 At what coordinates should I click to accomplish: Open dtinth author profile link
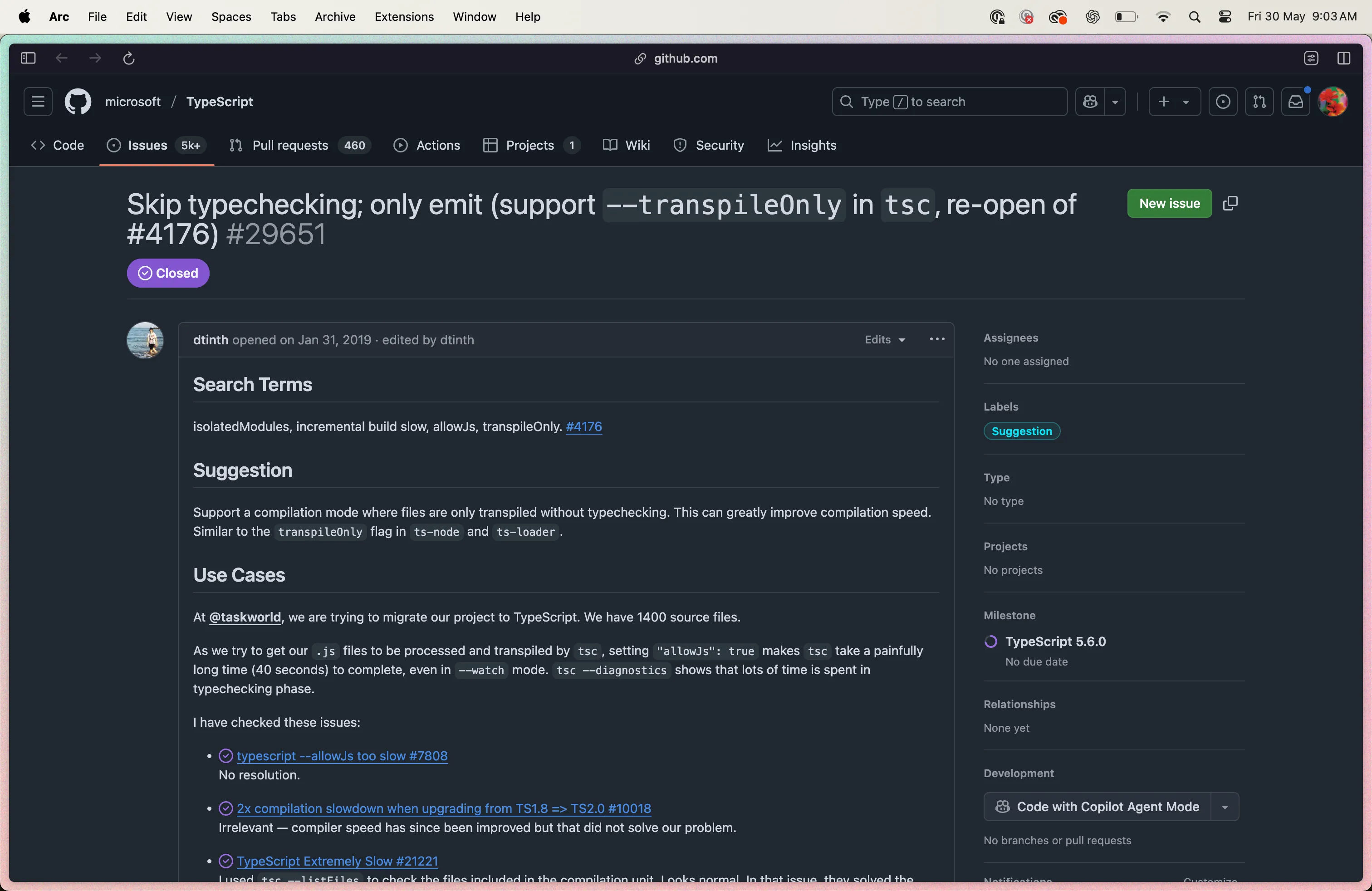(211, 340)
